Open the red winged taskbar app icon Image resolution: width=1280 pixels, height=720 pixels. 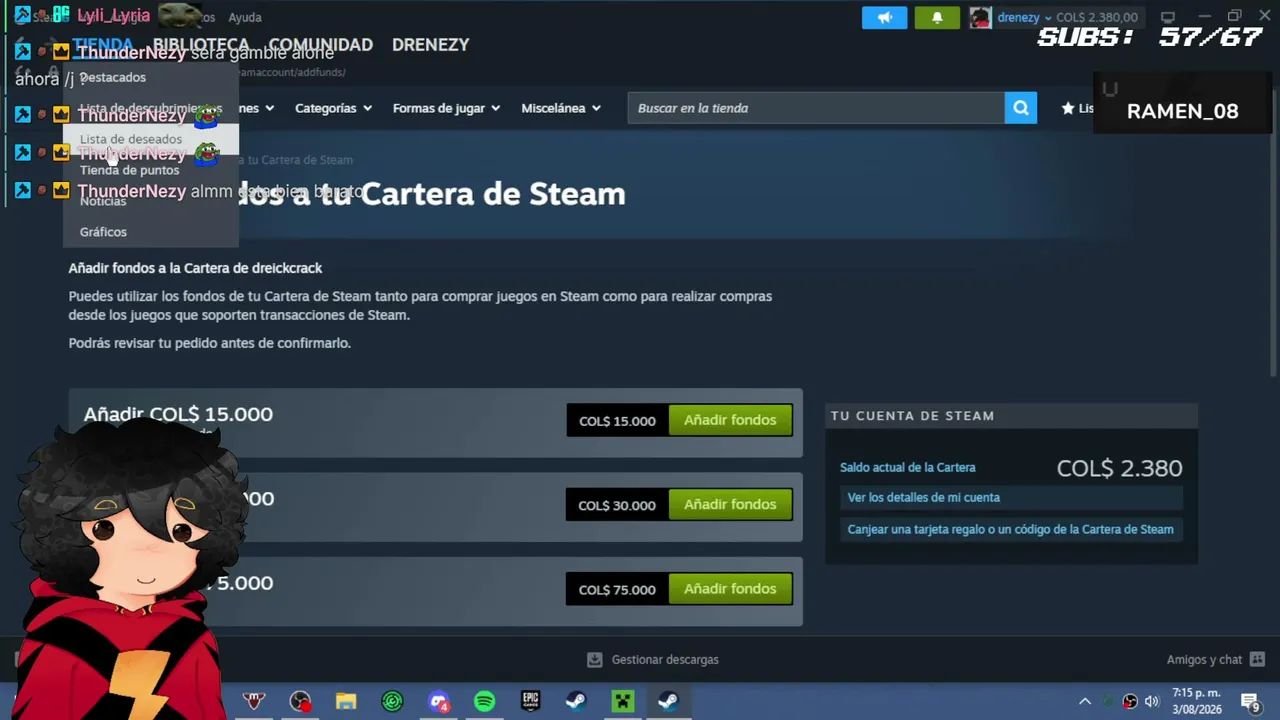tap(254, 701)
